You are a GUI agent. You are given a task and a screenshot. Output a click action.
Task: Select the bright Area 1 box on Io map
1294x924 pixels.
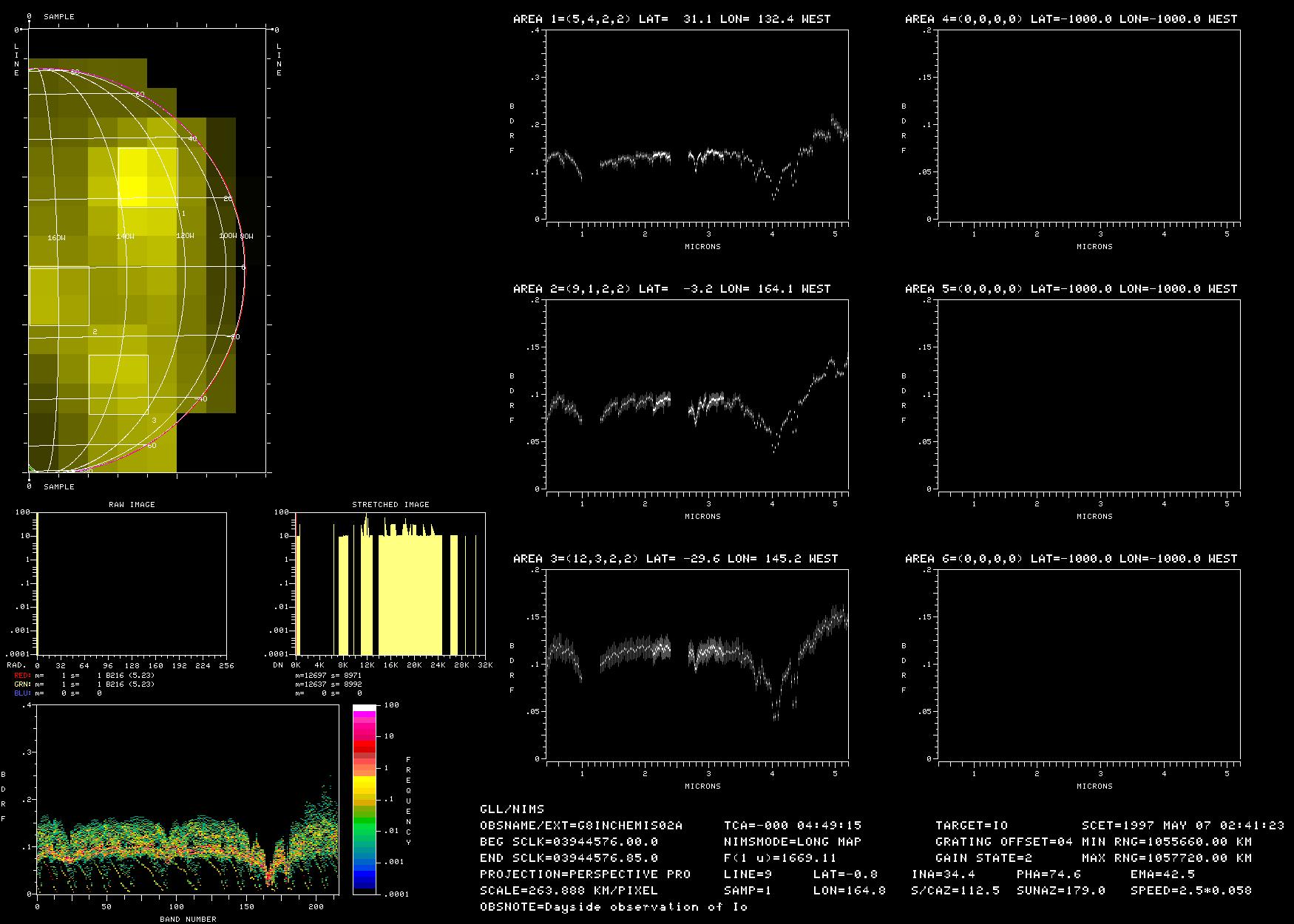coord(147,177)
